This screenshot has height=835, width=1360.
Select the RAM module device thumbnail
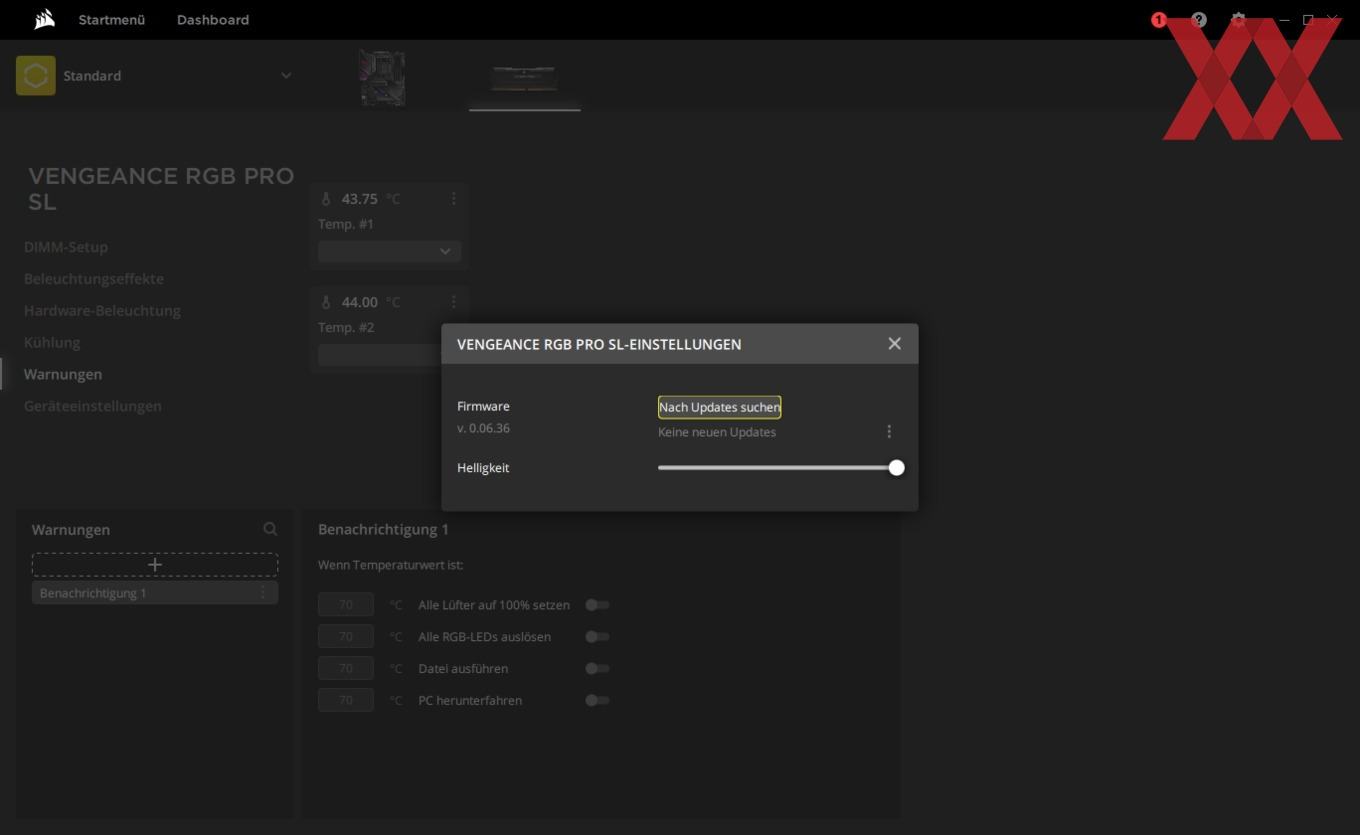coord(524,77)
